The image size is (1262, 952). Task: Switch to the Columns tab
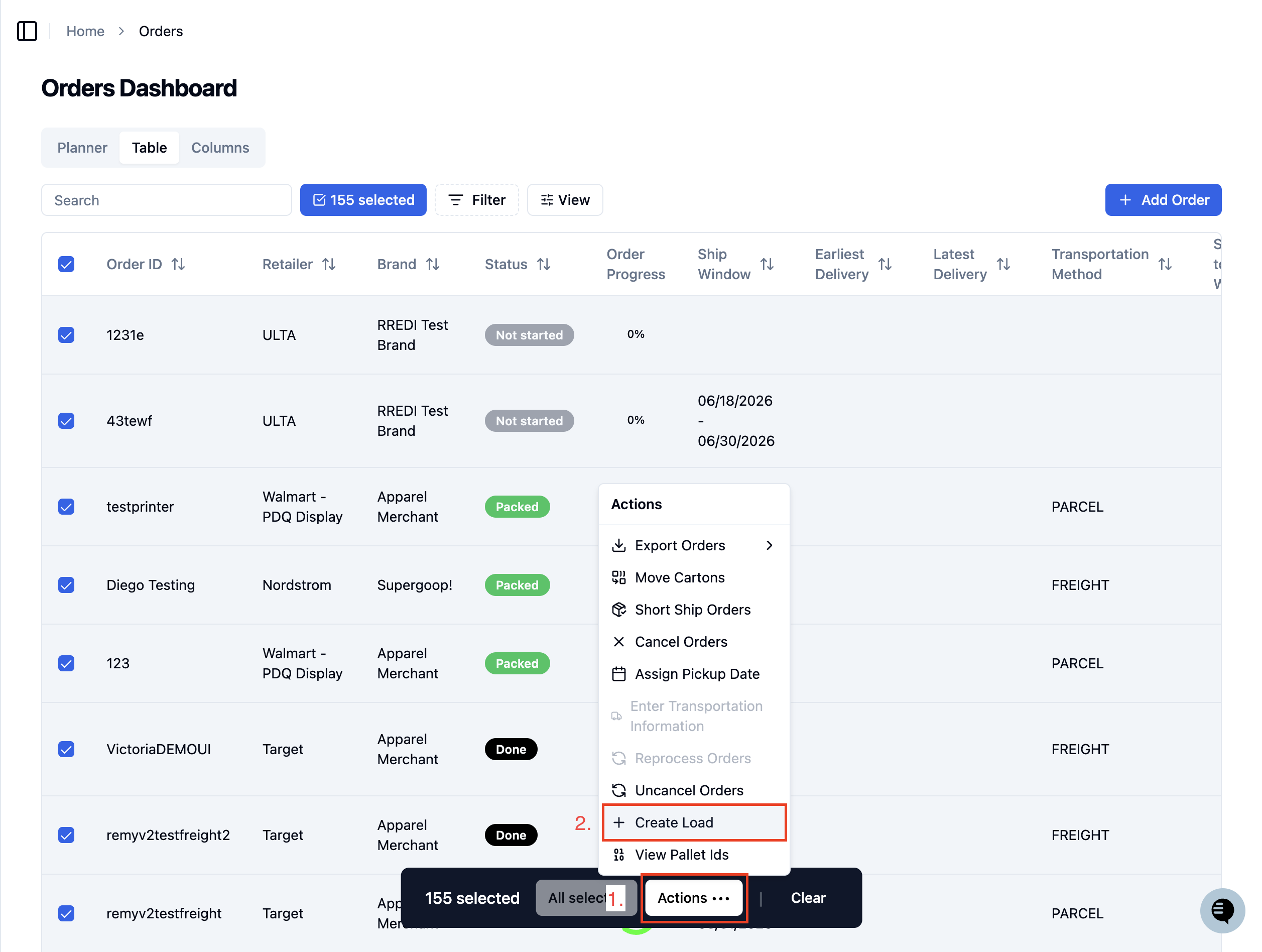pos(220,148)
